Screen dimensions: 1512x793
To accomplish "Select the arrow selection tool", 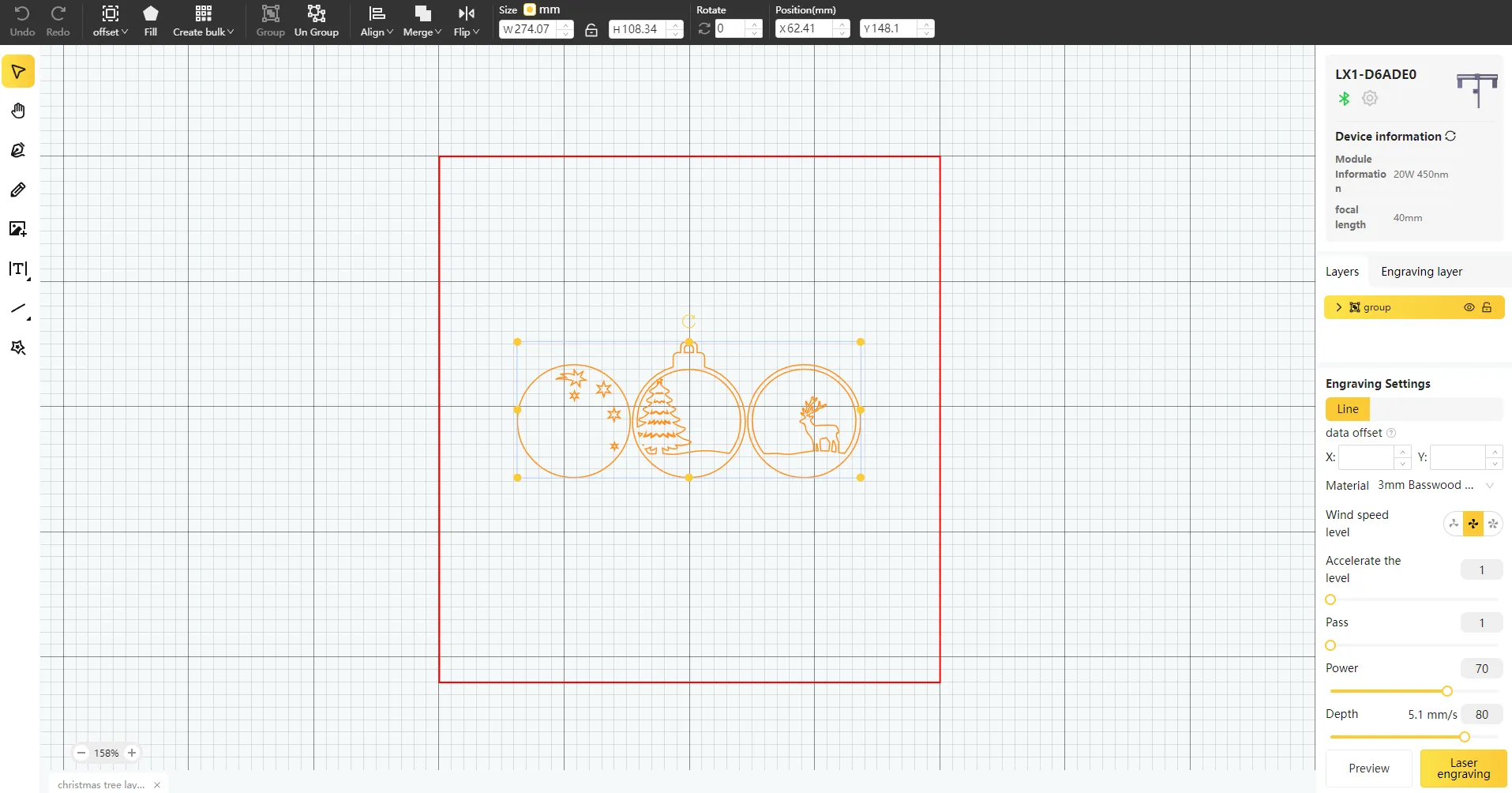I will pyautogui.click(x=18, y=71).
